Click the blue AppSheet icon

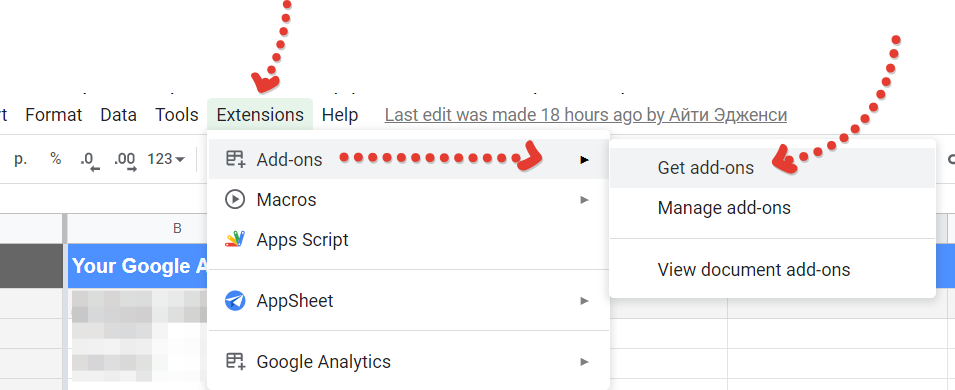[x=235, y=300]
